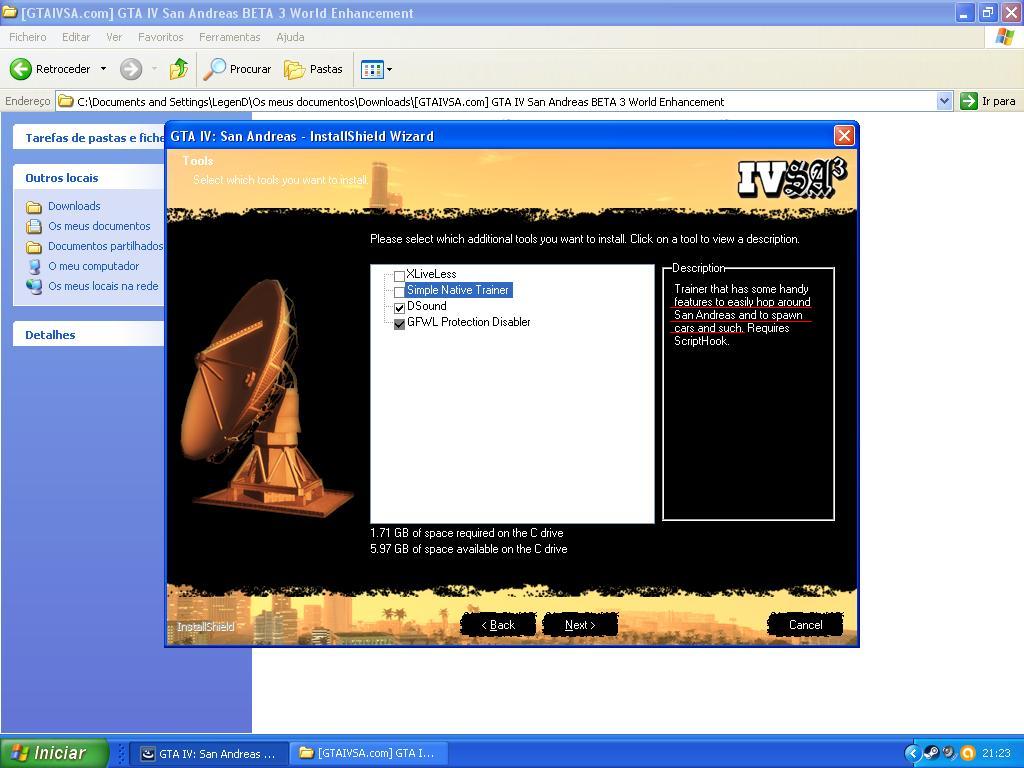Click the address bar folder icon
This screenshot has width=1024, height=768.
pos(65,101)
